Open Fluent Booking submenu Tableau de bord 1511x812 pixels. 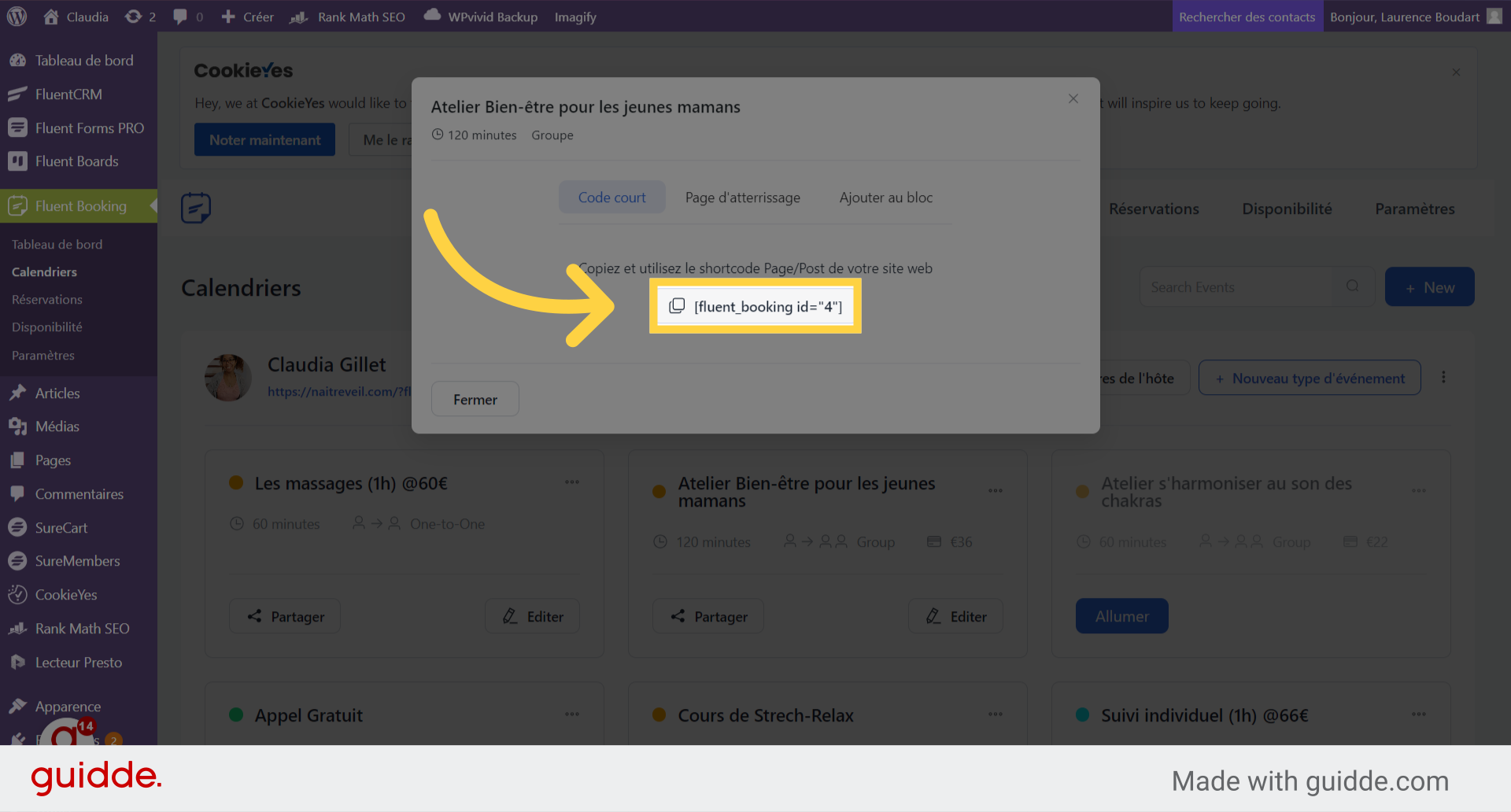pyautogui.click(x=57, y=245)
